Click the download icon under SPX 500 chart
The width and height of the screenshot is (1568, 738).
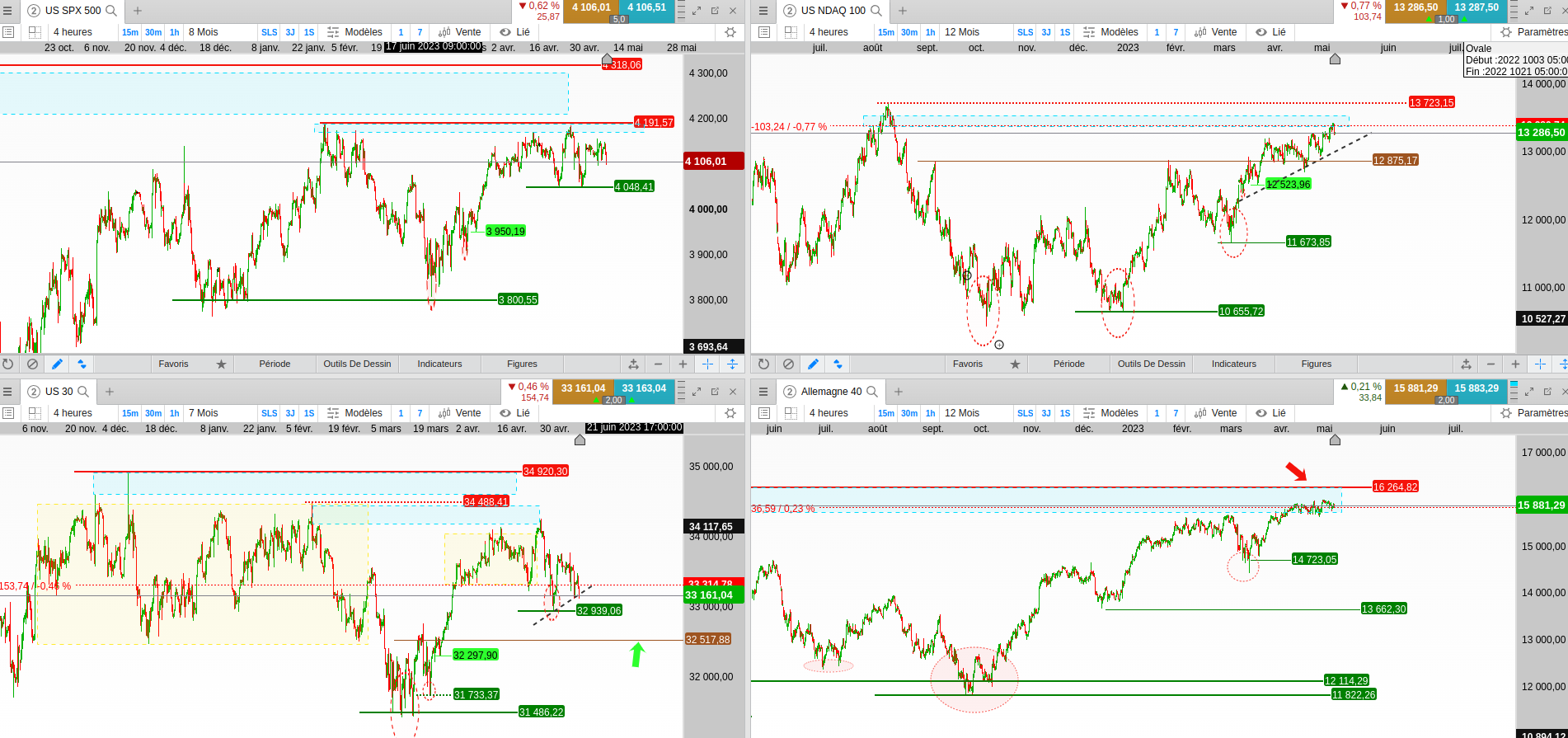pos(633,364)
